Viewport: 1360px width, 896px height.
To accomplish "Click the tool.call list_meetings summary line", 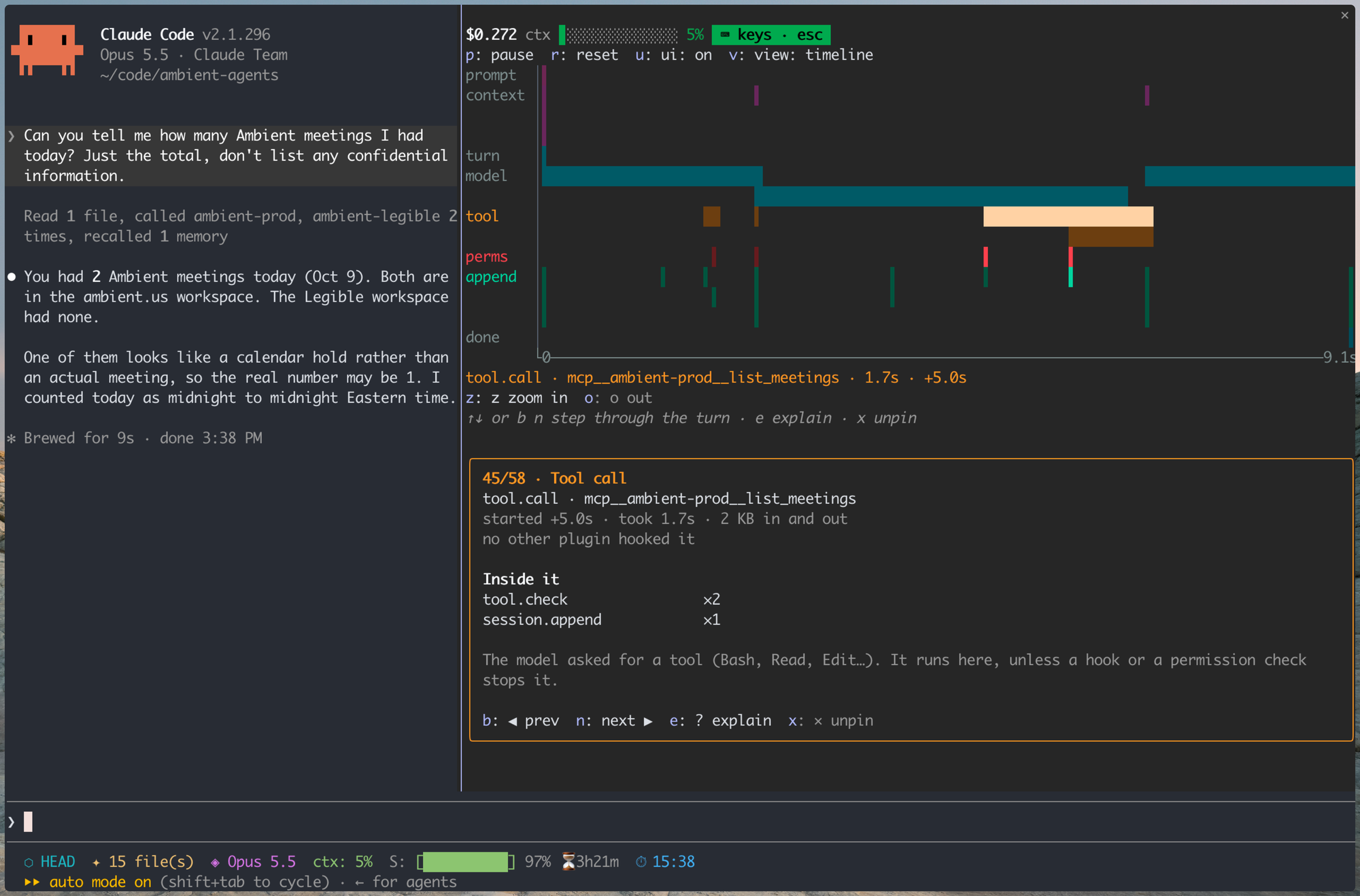I will 716,378.
